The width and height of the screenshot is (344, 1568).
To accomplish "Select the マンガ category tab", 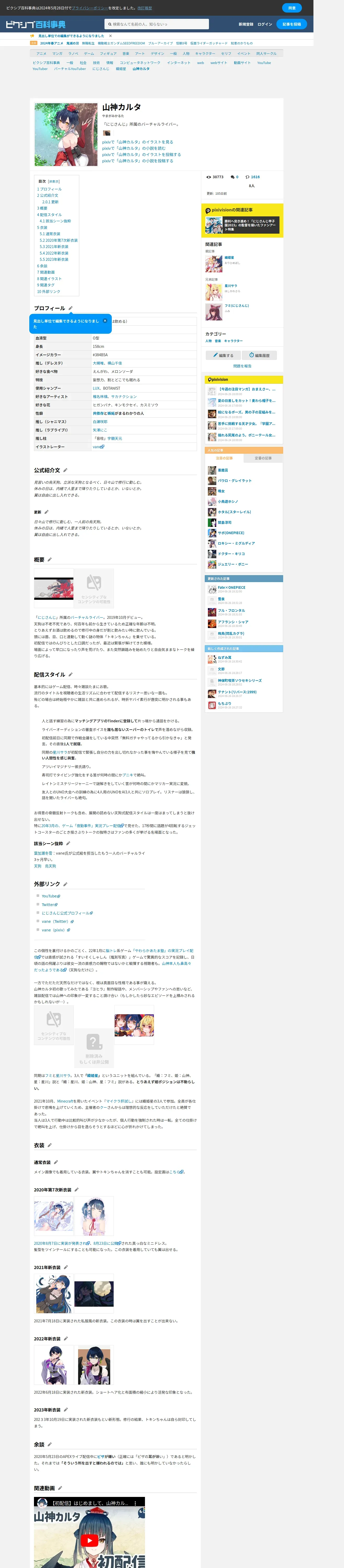I will 57,54.
